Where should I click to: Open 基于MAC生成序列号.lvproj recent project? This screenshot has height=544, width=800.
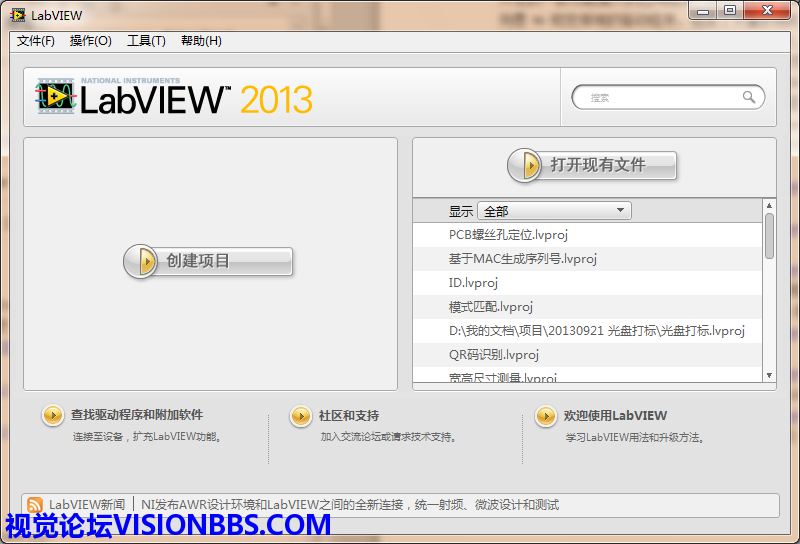click(x=522, y=259)
